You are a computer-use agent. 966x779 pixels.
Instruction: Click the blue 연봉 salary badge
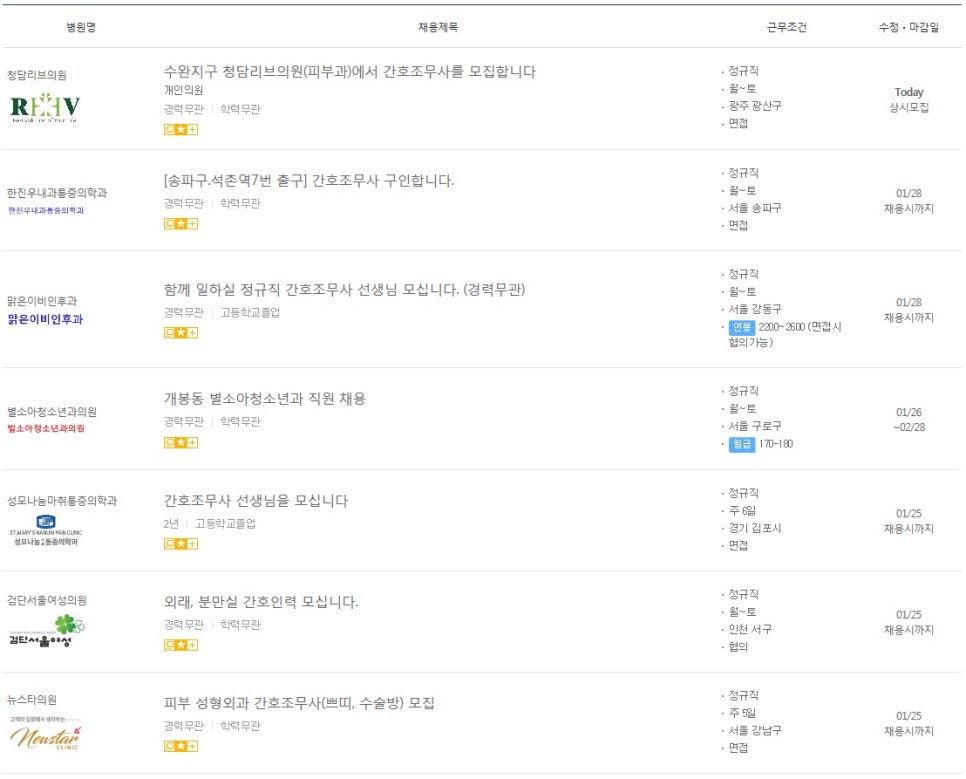tap(741, 327)
